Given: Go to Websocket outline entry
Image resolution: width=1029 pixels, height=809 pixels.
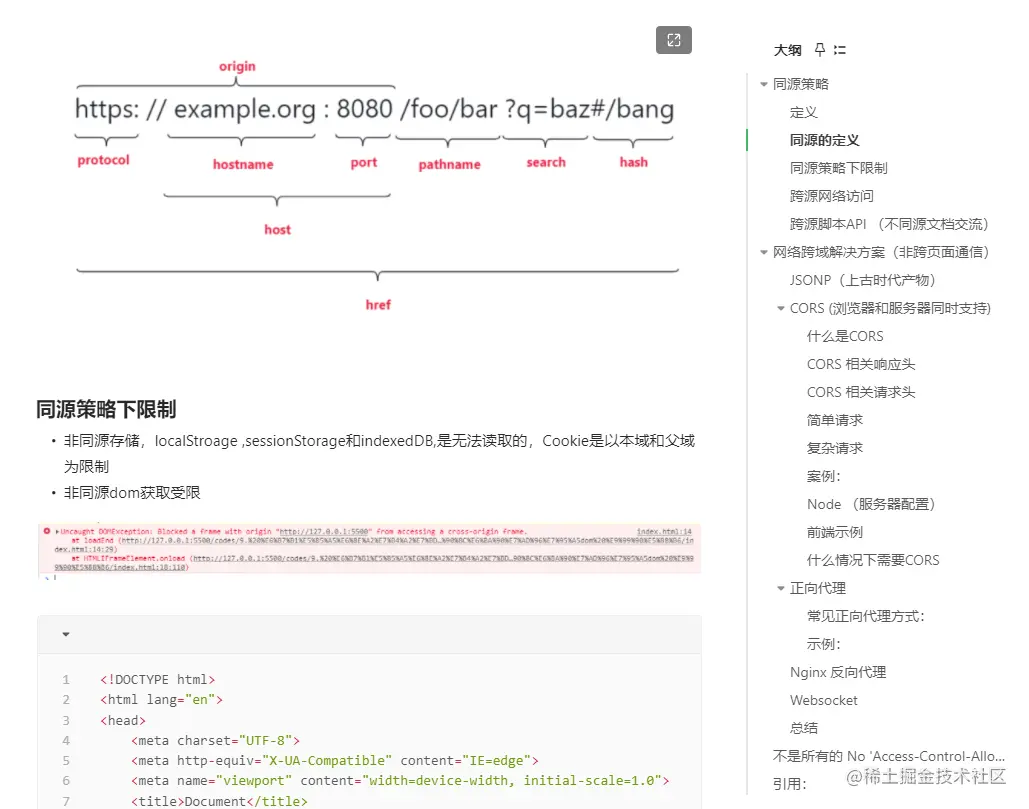Looking at the screenshot, I should 824,700.
